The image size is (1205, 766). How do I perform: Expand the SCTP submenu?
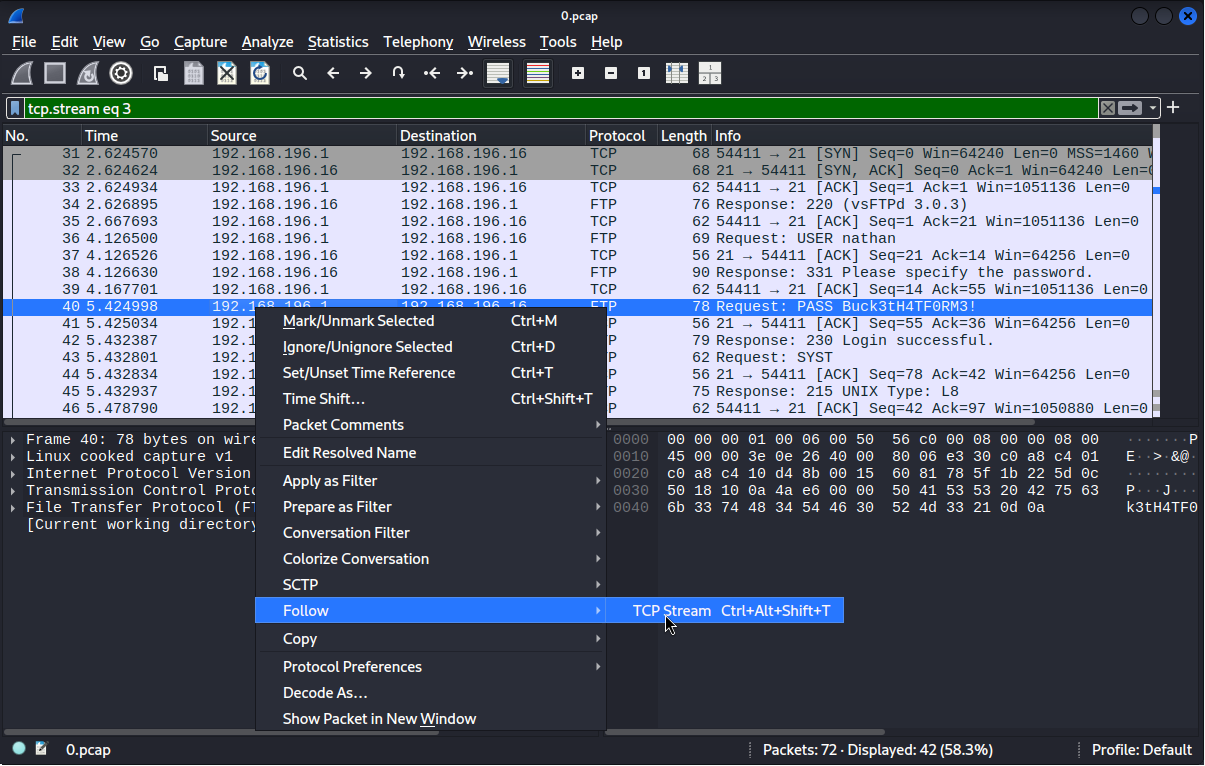[x=431, y=585]
